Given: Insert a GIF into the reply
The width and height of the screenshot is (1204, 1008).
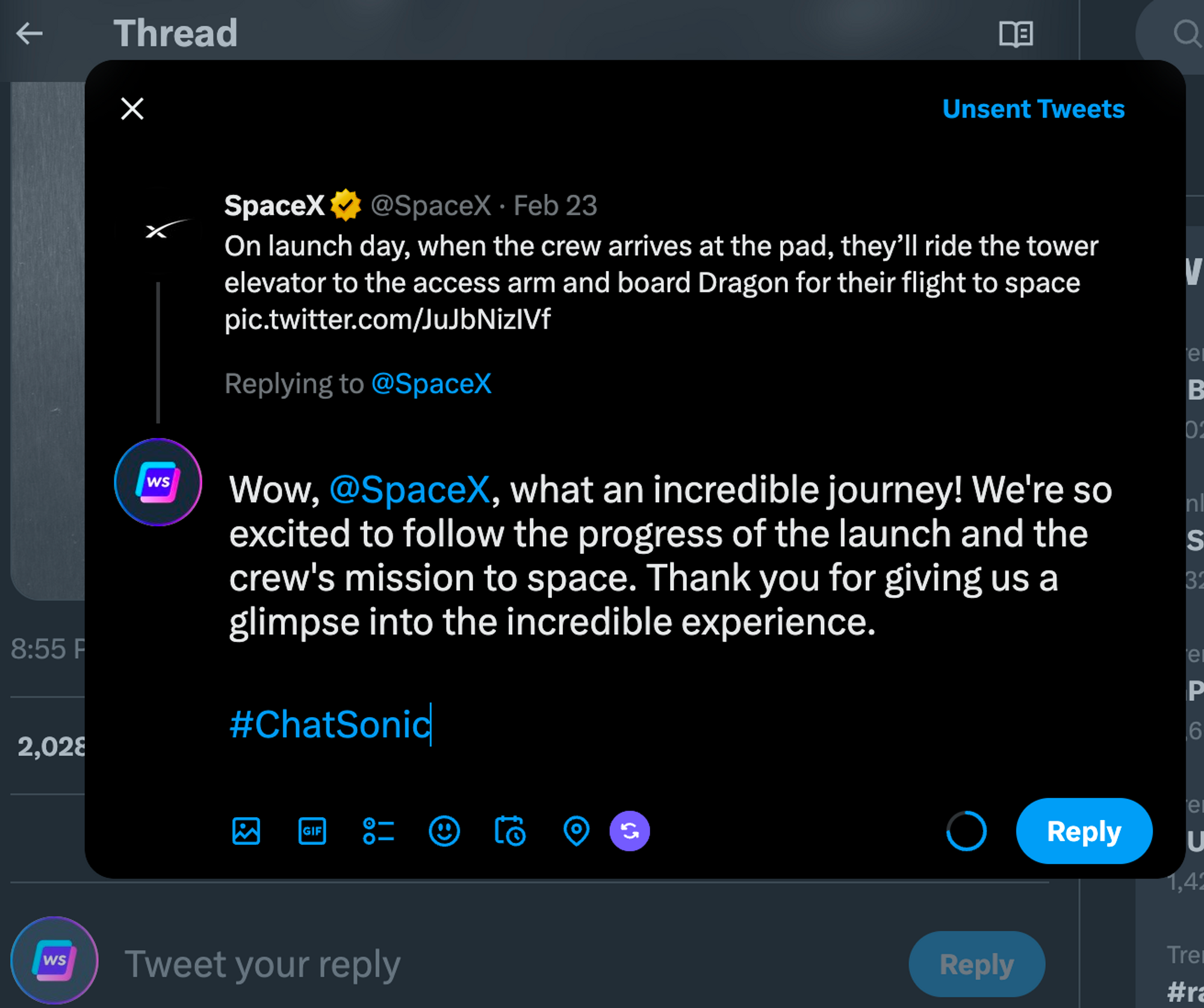Looking at the screenshot, I should (x=312, y=832).
